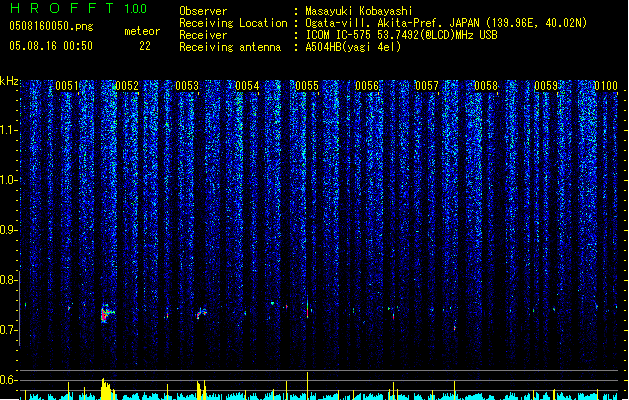
Task: Click the 0056 time marker
Action: click(367, 86)
